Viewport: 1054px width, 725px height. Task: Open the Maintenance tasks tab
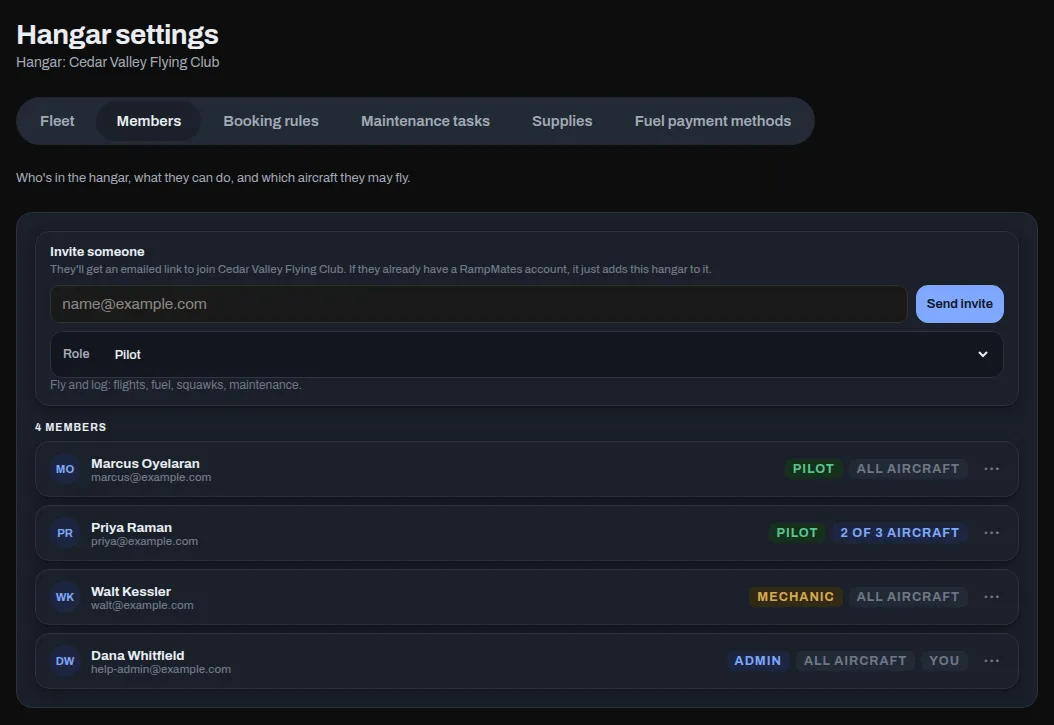pyautogui.click(x=425, y=121)
